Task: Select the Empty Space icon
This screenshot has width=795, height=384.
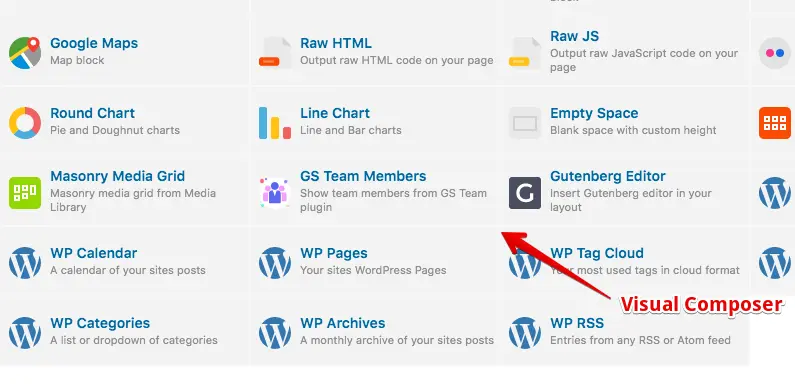Action: (x=525, y=123)
